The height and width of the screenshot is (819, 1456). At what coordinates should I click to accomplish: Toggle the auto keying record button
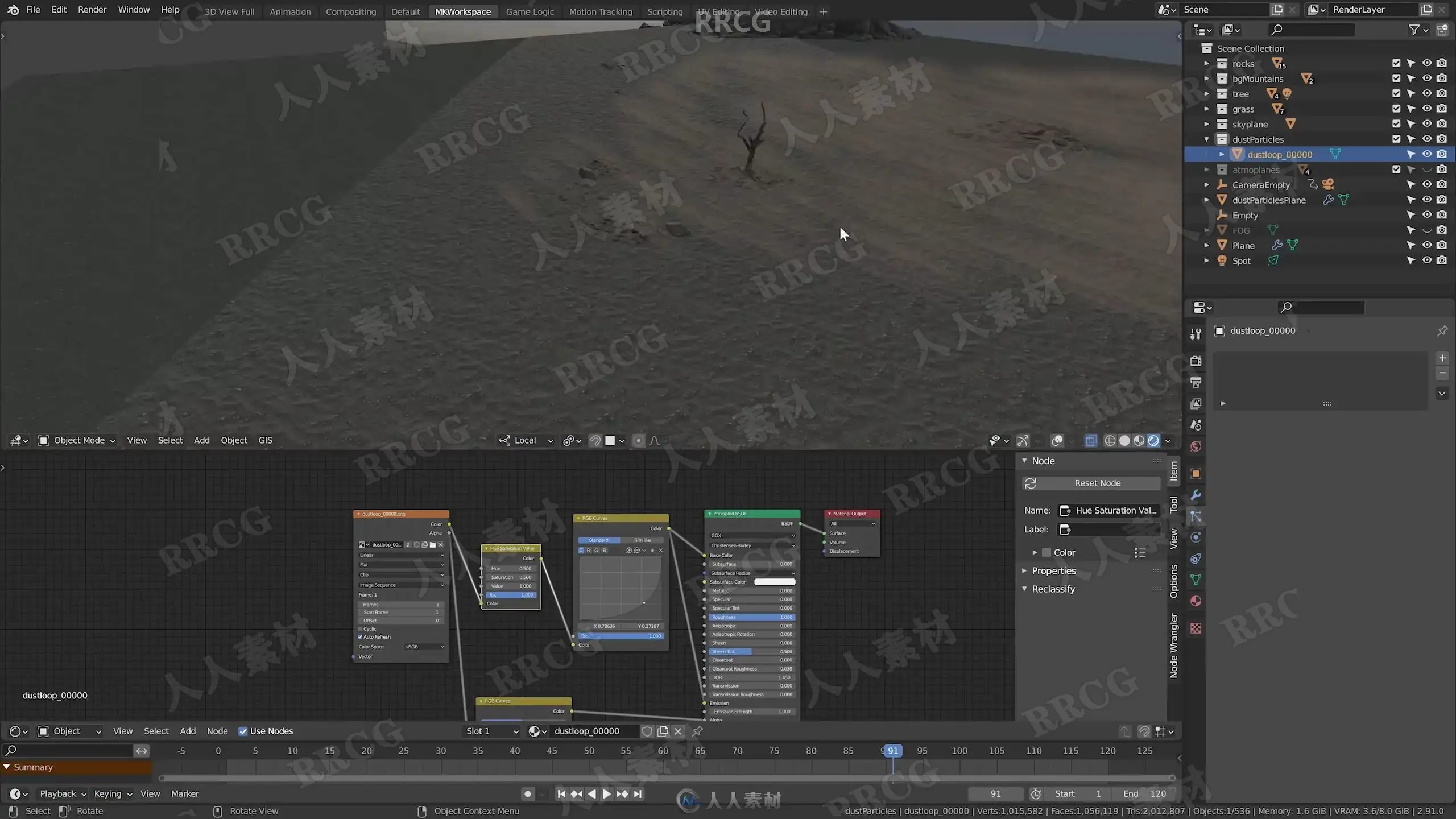tap(527, 794)
